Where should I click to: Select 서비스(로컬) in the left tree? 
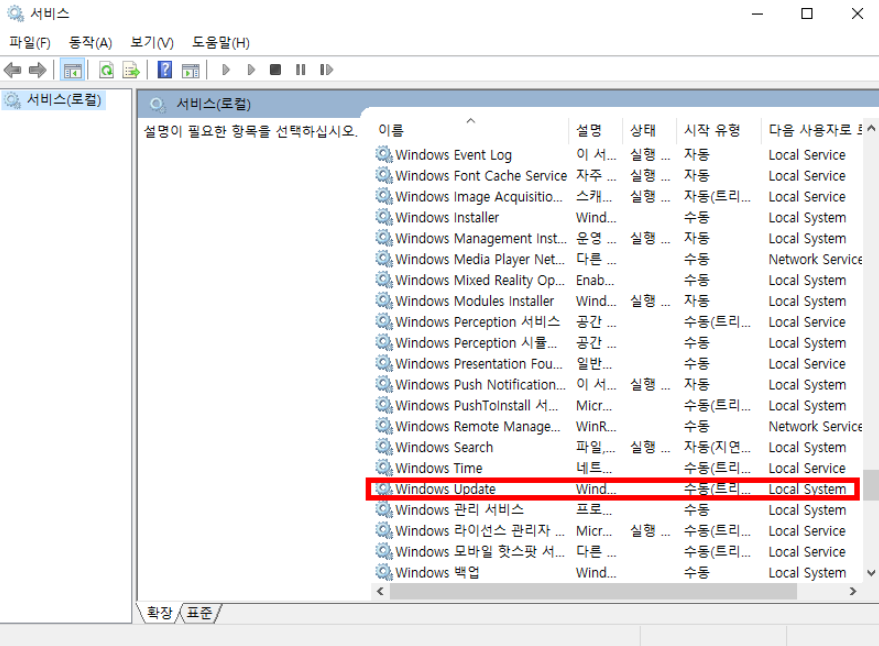(54, 100)
